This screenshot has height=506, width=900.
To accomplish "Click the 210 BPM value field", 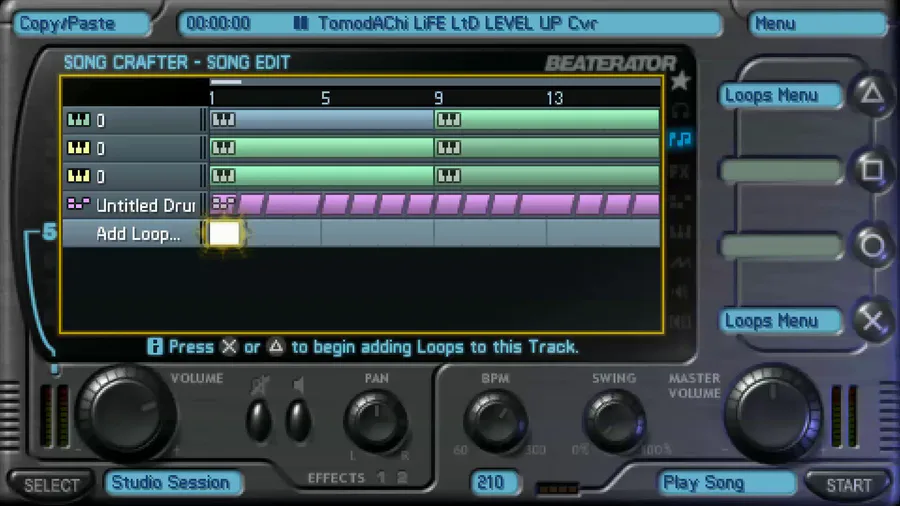I will (x=495, y=482).
